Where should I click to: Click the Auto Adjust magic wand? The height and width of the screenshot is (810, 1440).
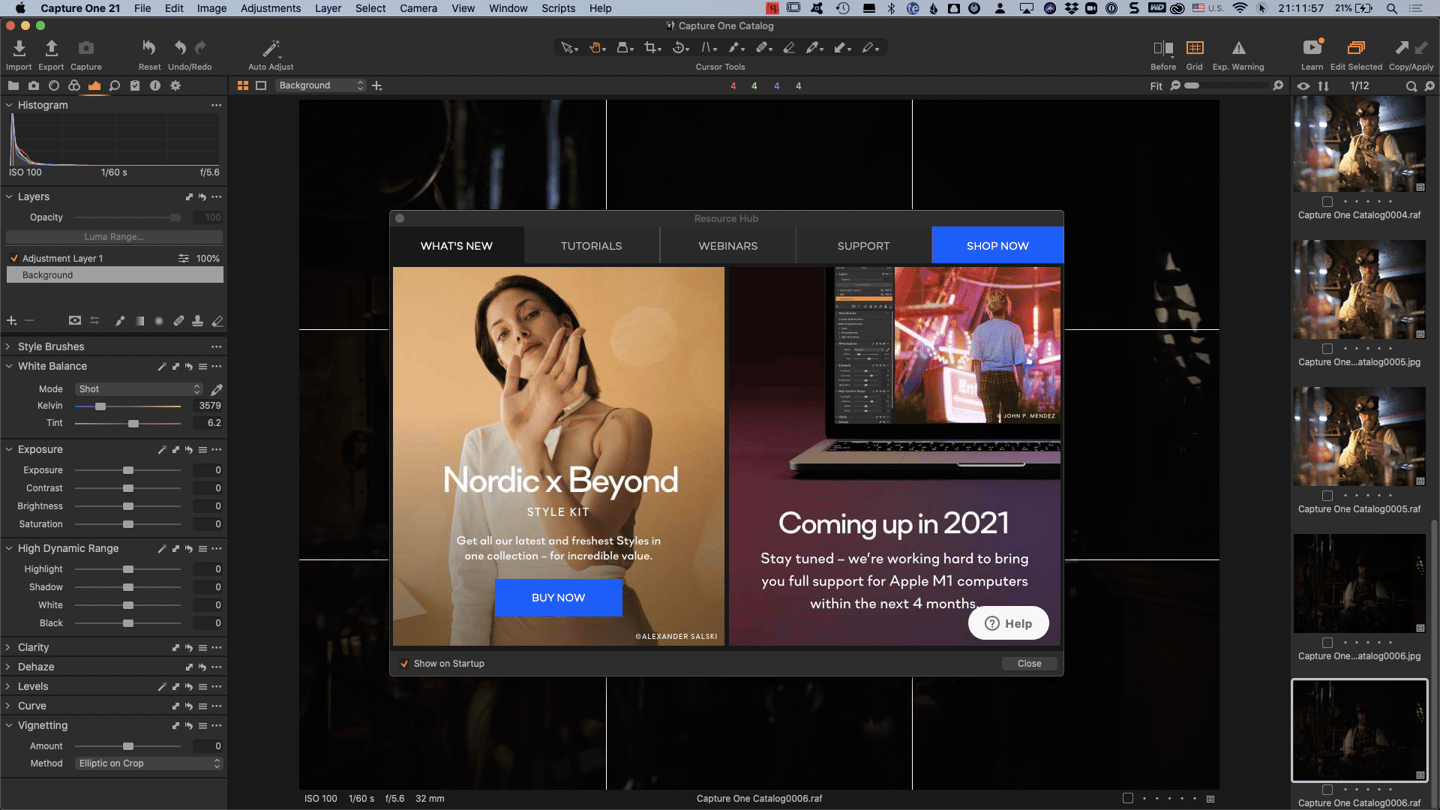270,48
